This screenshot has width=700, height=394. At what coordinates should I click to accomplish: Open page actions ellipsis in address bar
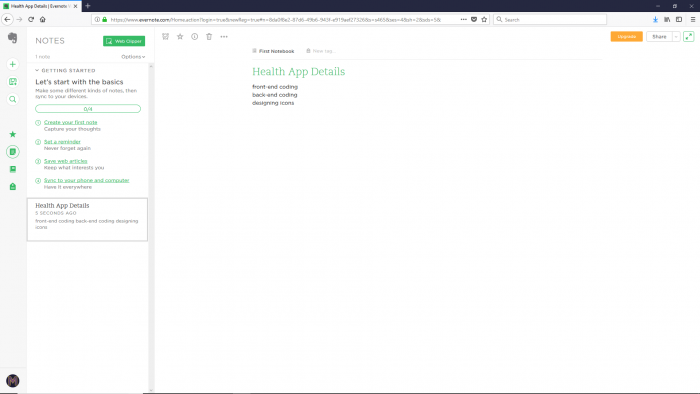[463, 19]
